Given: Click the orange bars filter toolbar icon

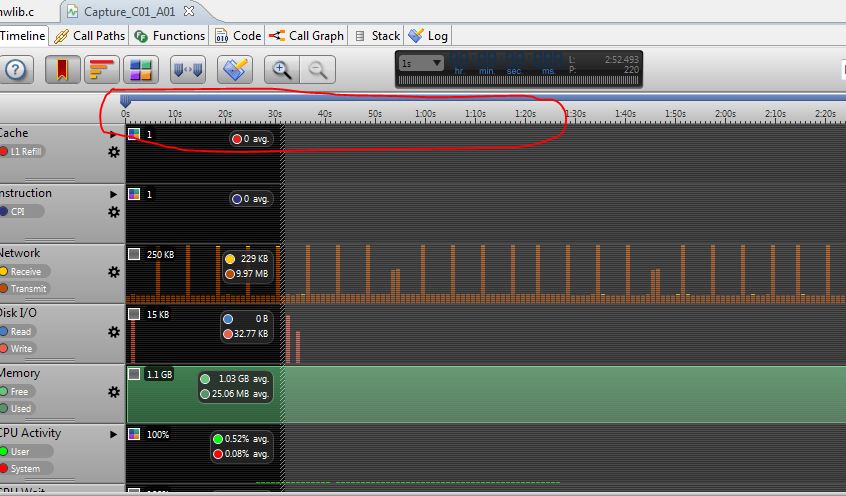Looking at the screenshot, I should [101, 69].
